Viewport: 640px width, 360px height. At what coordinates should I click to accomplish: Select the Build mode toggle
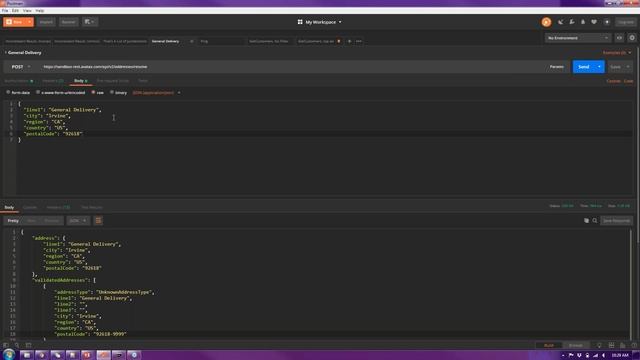(x=549, y=345)
